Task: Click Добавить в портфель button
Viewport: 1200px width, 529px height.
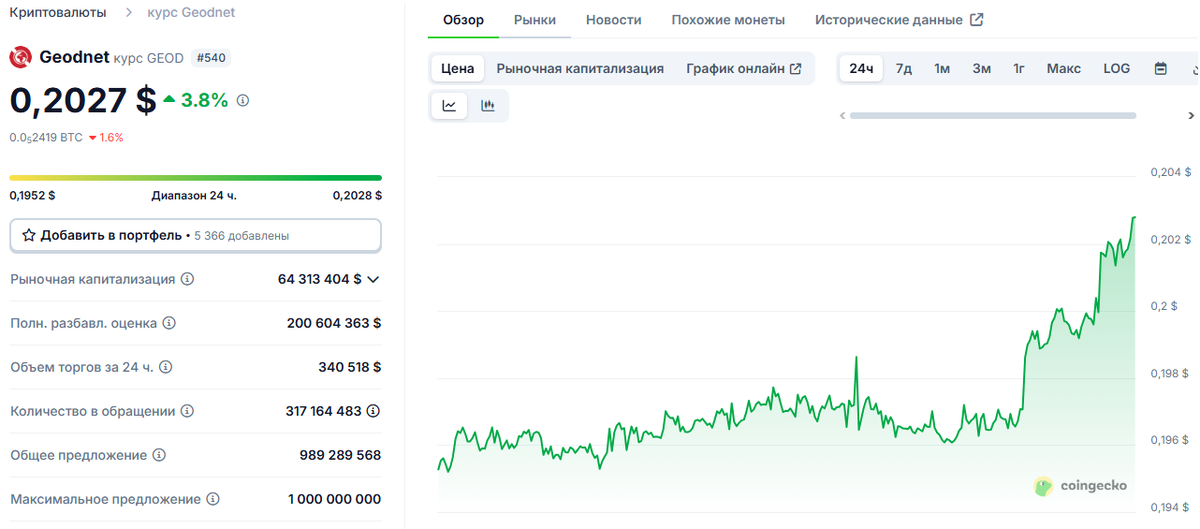Action: [196, 236]
